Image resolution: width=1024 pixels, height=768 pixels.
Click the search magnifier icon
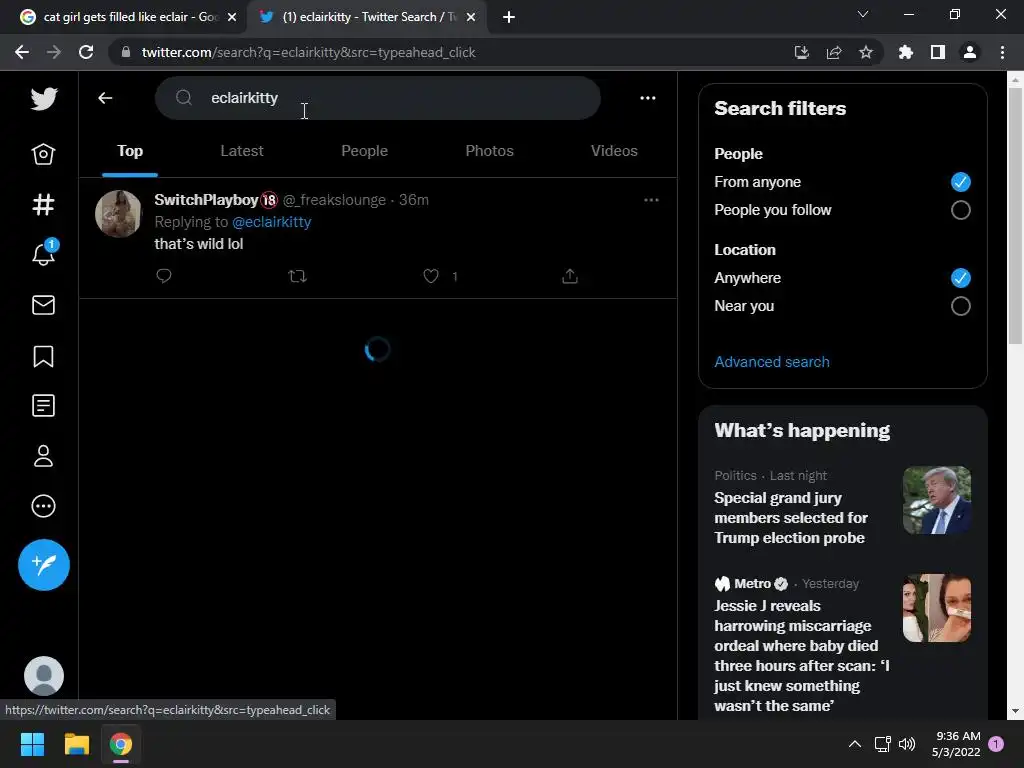[x=184, y=98]
